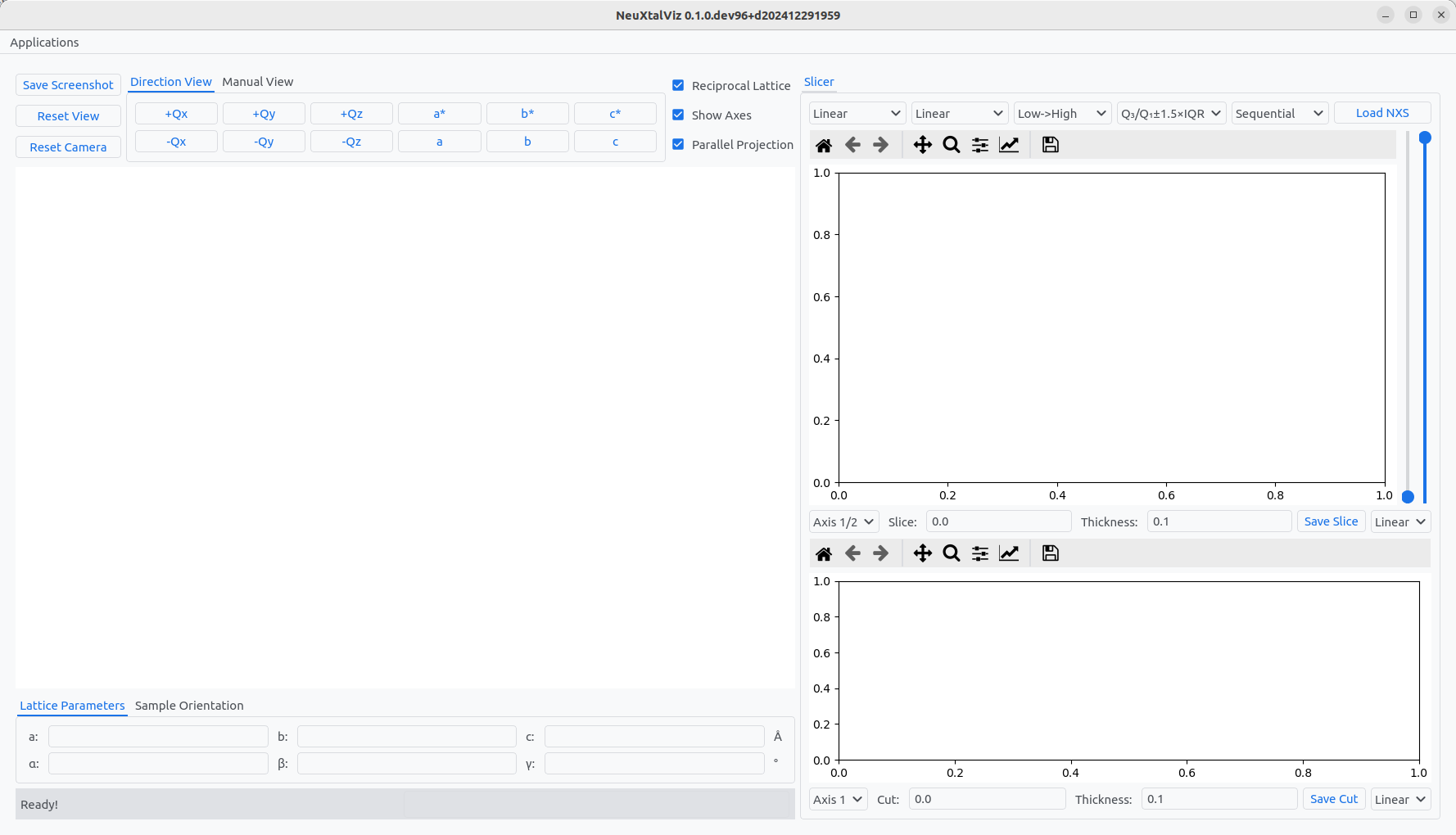The width and height of the screenshot is (1456, 835).
Task: Click the vertical slider handle at the top
Action: 1425,138
